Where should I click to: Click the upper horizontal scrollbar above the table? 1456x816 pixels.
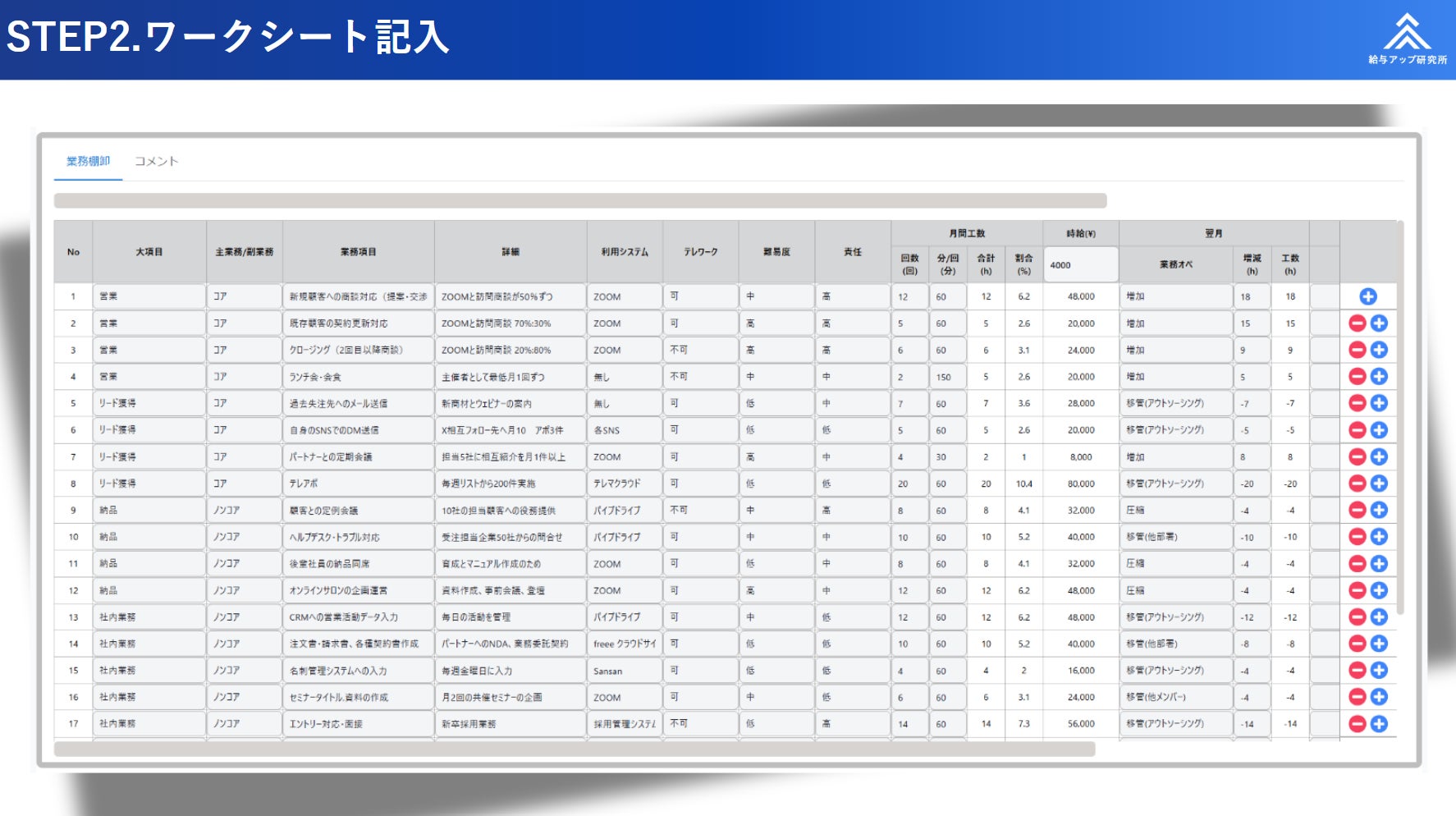click(x=580, y=200)
